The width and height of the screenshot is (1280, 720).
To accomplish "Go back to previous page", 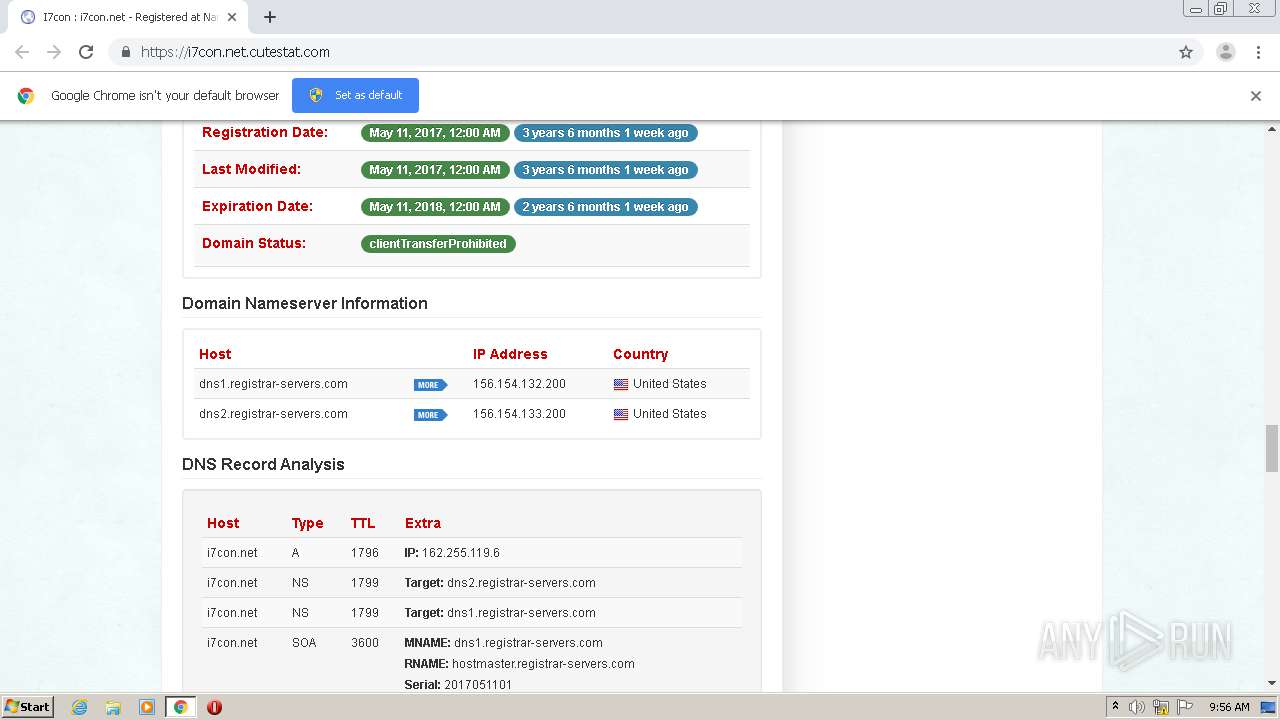I will pyautogui.click(x=22, y=52).
